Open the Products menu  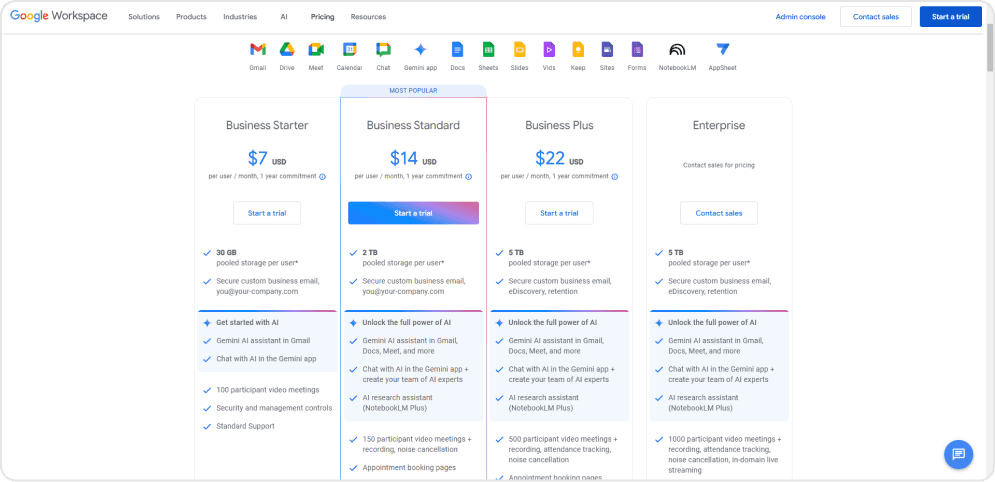click(x=191, y=17)
